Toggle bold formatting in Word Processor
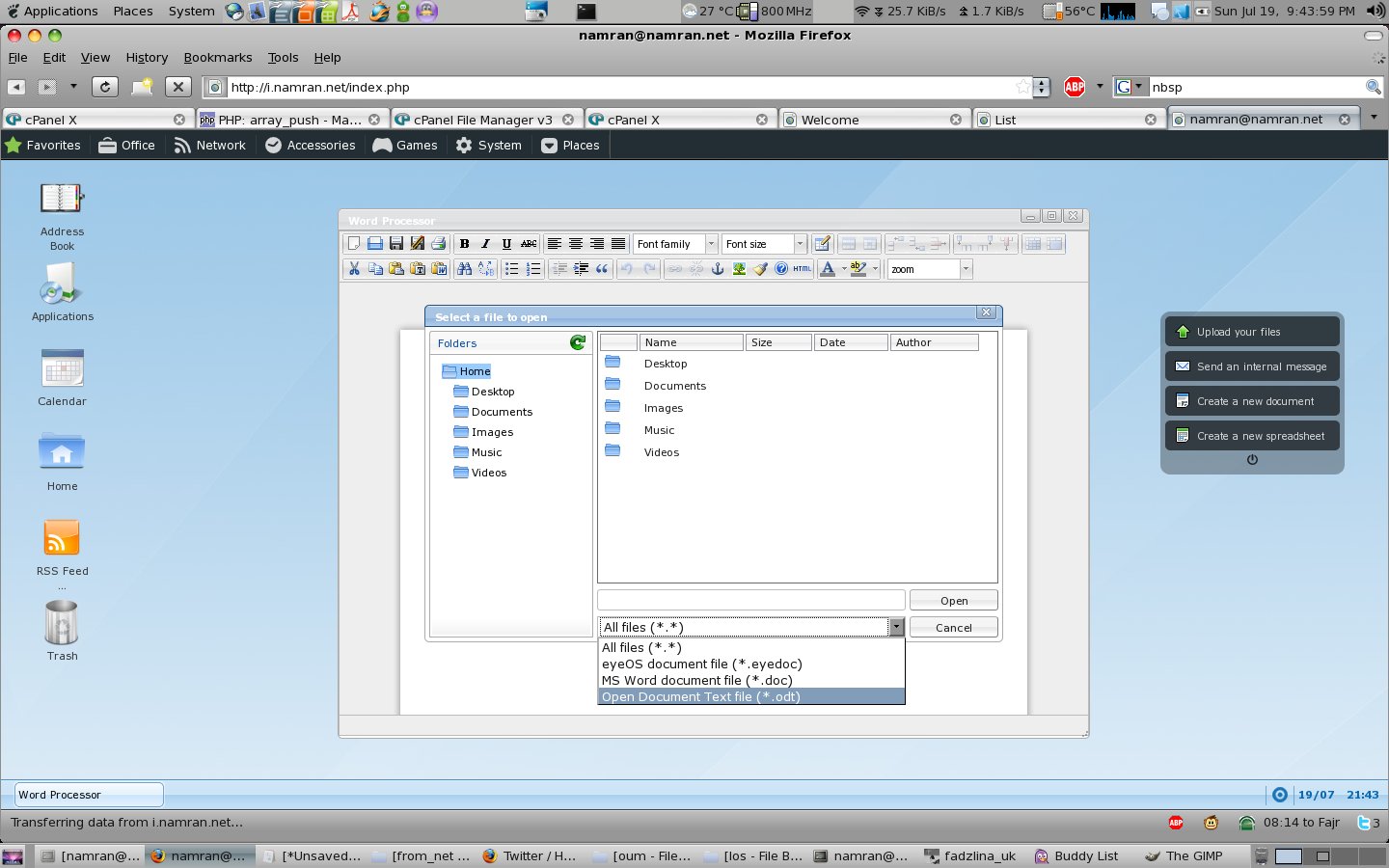Screen dimensions: 1389x868 (464, 244)
